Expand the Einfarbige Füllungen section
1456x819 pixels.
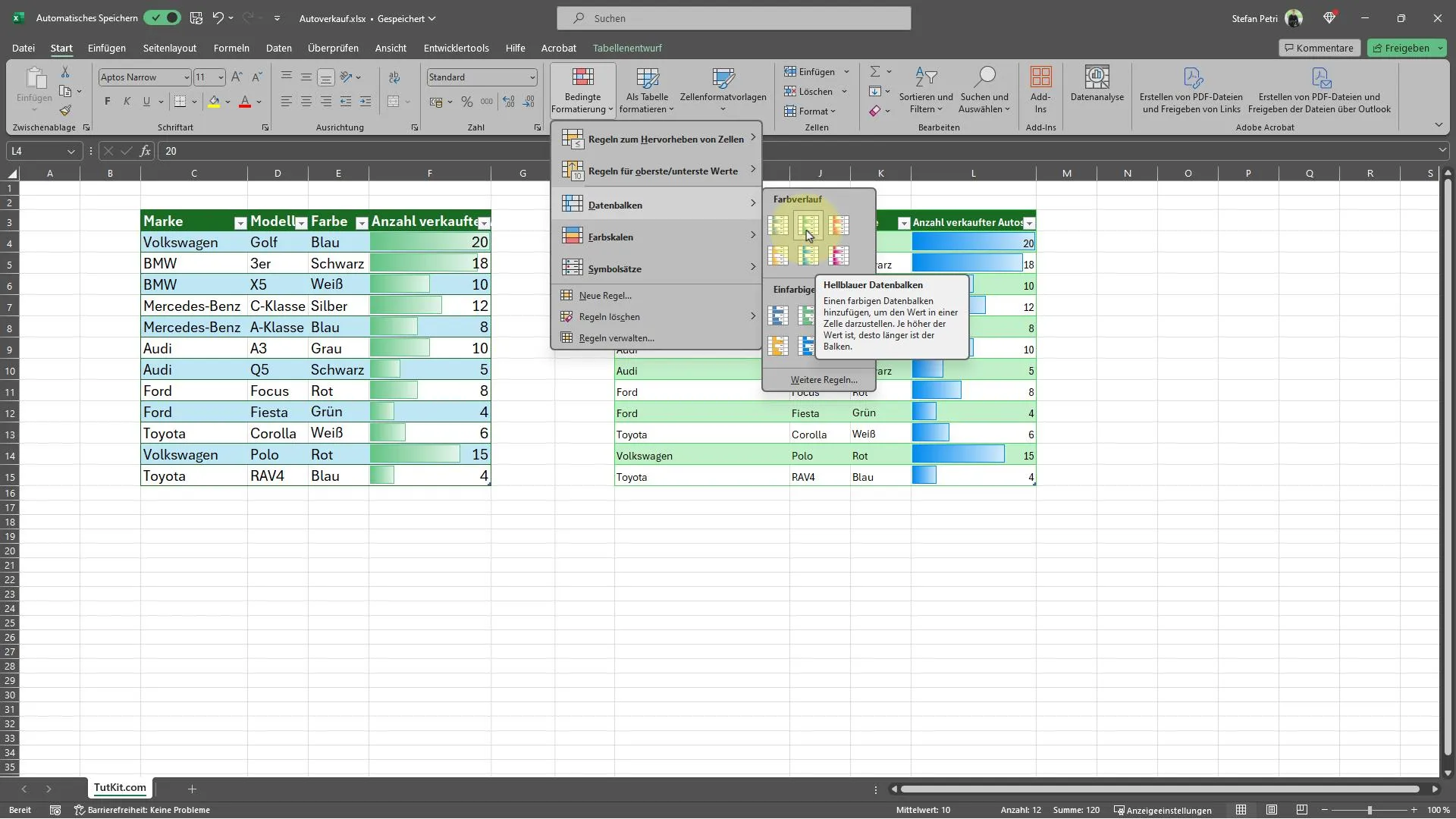[x=793, y=289]
